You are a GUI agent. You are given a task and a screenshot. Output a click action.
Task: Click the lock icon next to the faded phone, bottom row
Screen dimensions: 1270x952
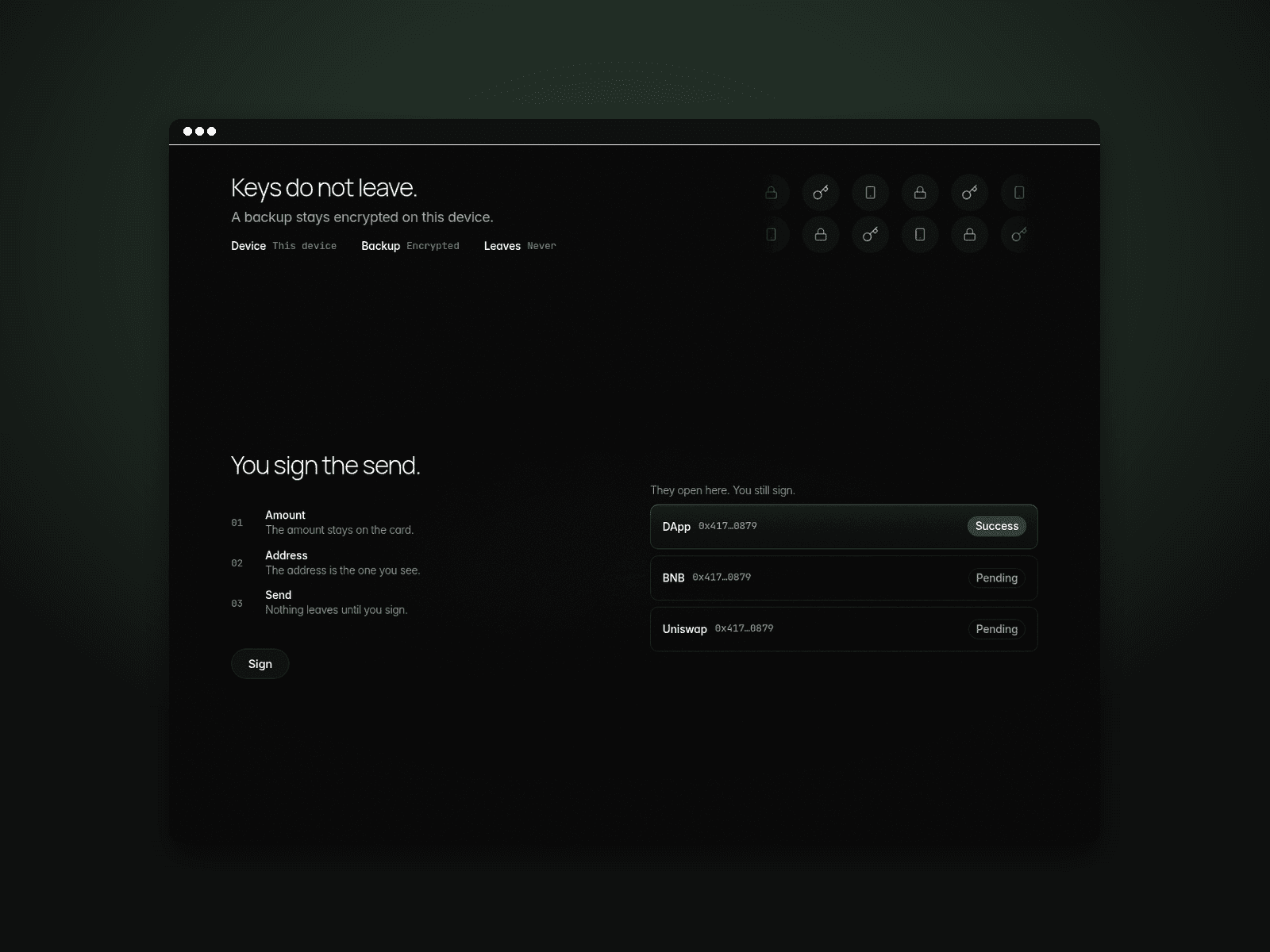tap(821, 235)
